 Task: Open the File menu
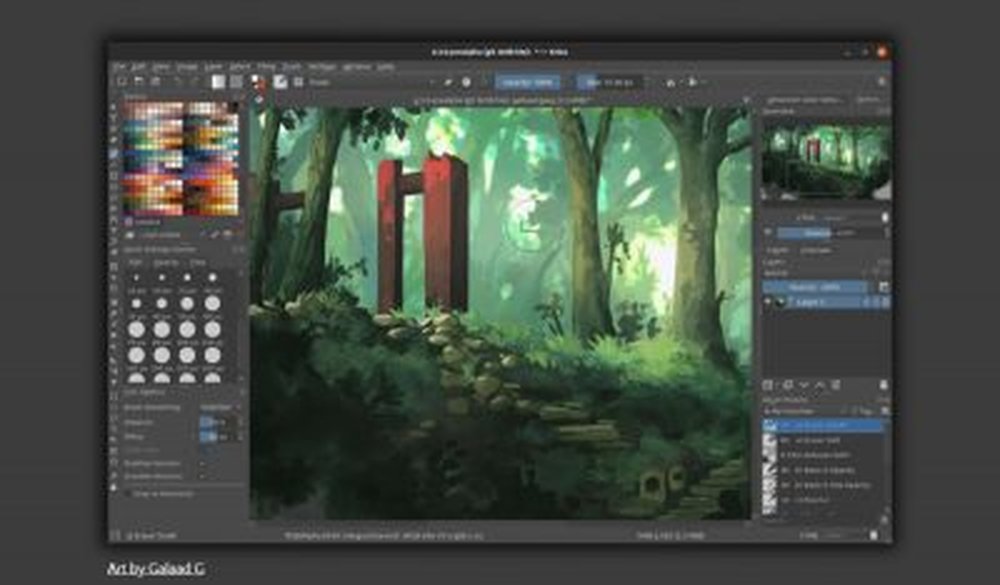click(x=118, y=66)
